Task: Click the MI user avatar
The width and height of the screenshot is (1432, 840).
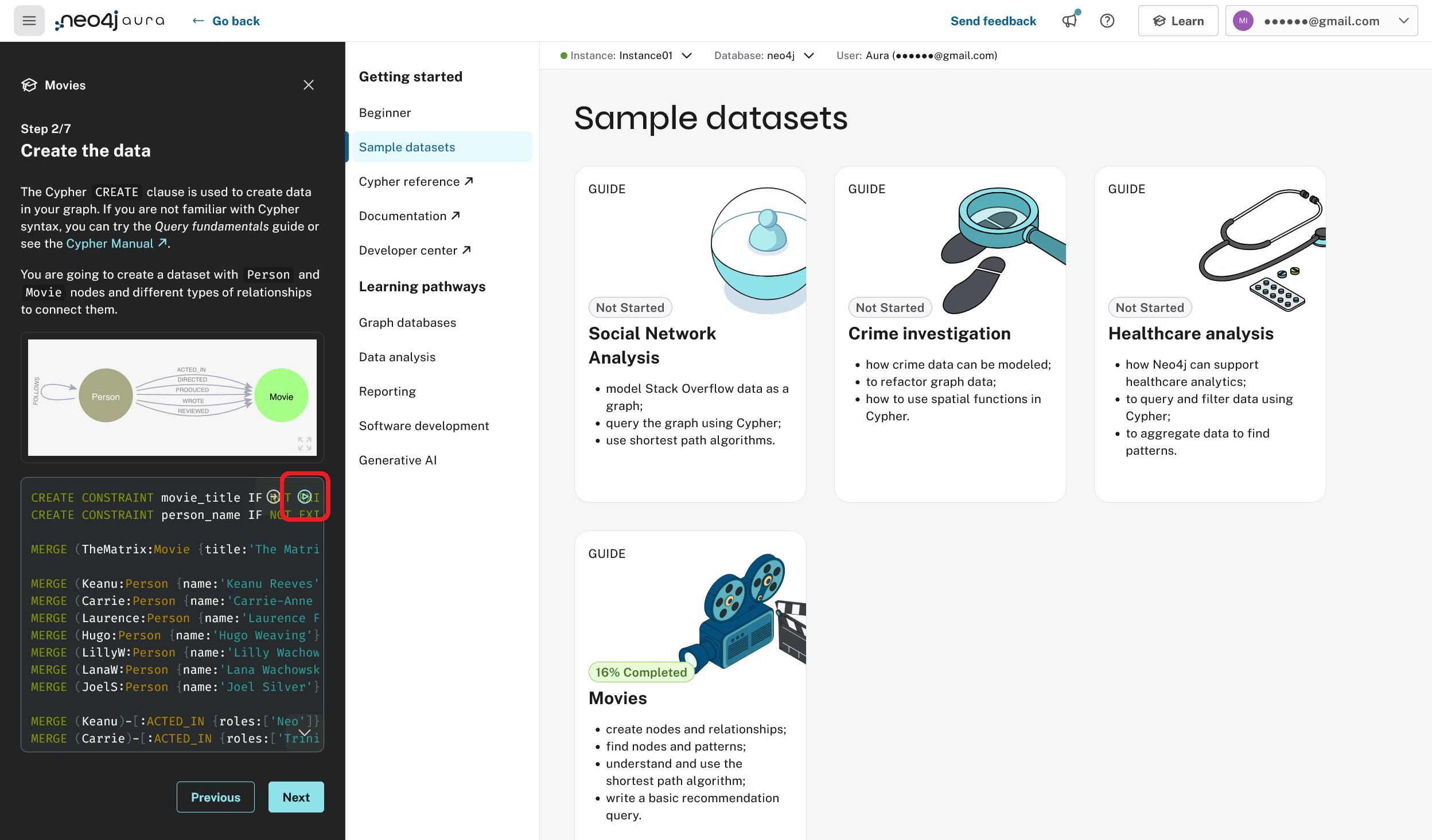Action: pos(1243,21)
